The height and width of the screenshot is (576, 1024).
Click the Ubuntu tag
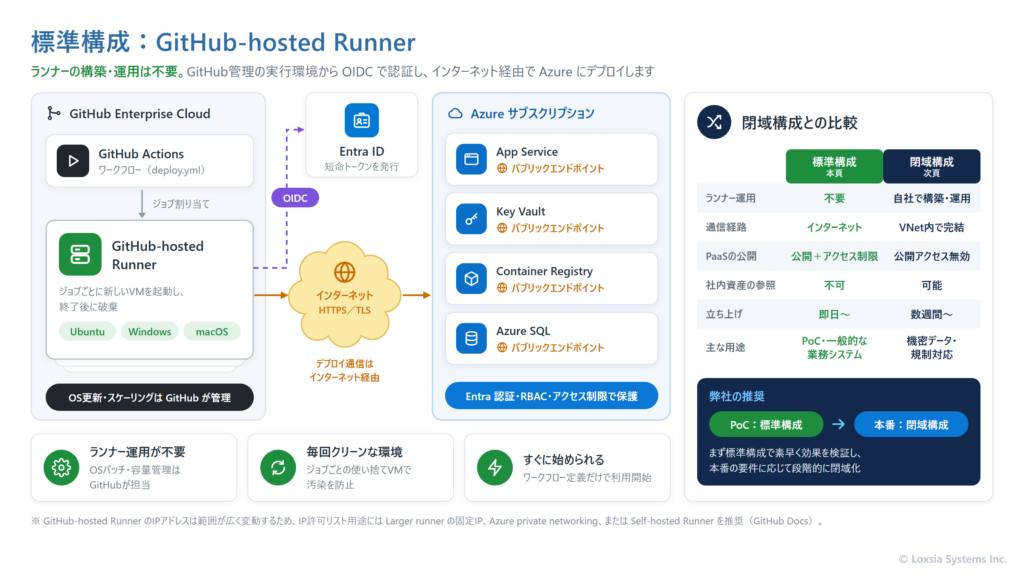87,332
